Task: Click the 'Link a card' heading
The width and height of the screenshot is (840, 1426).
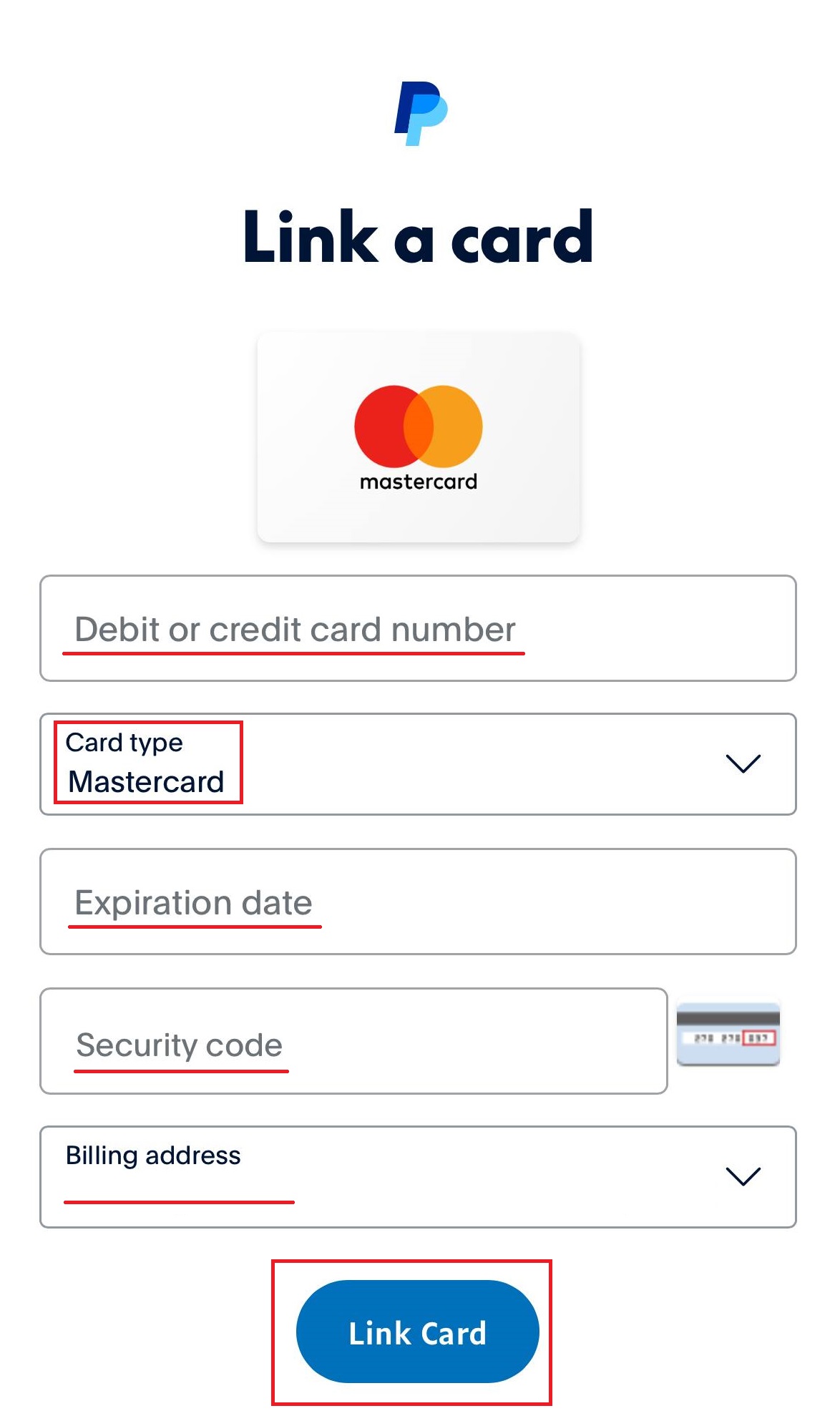Action: pos(419,237)
